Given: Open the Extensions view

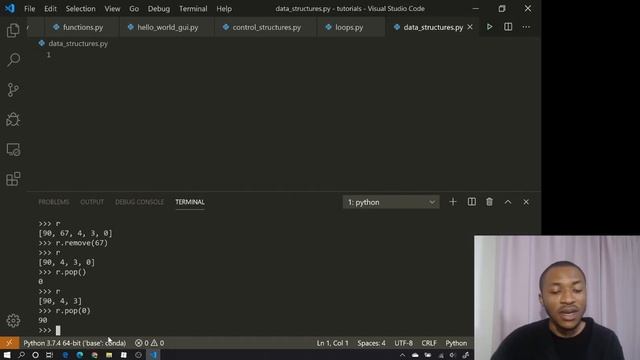Looking at the screenshot, I should 13,179.
